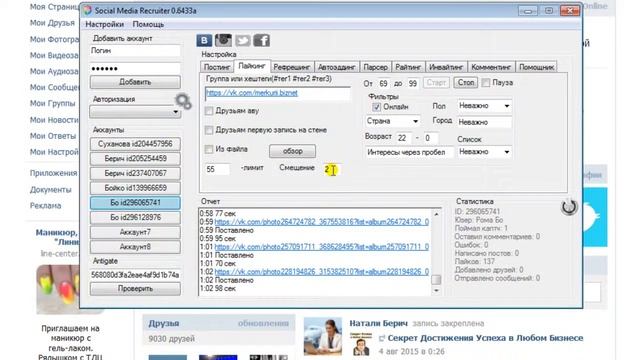Switch to the Рефрешинг tab
Viewport: 640px width, 360px height.
292,67
